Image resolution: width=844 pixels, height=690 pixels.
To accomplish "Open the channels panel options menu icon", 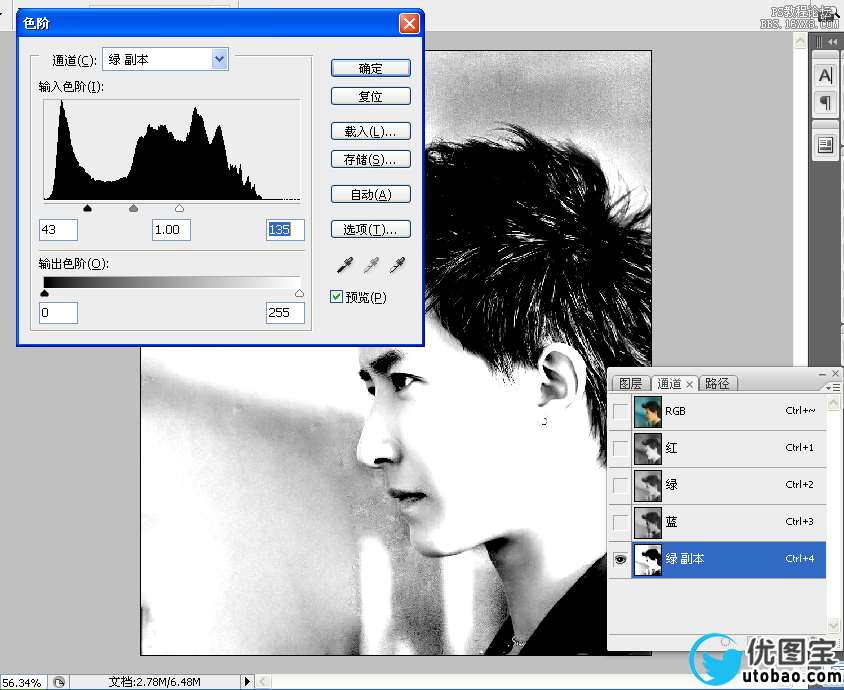I will pos(828,386).
